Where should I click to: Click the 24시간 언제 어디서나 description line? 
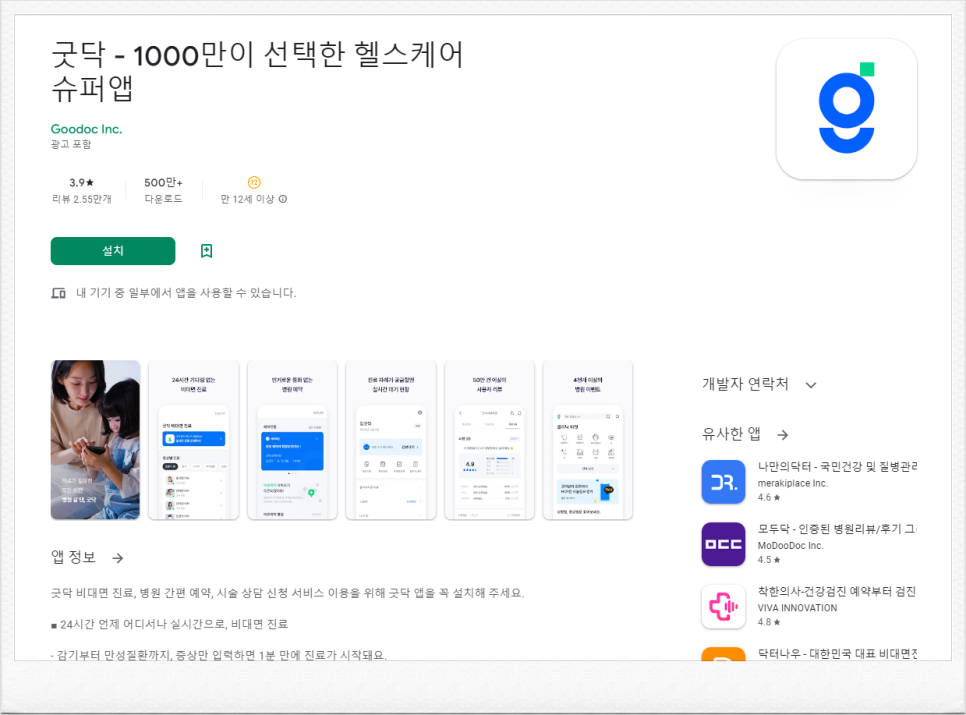[169, 624]
